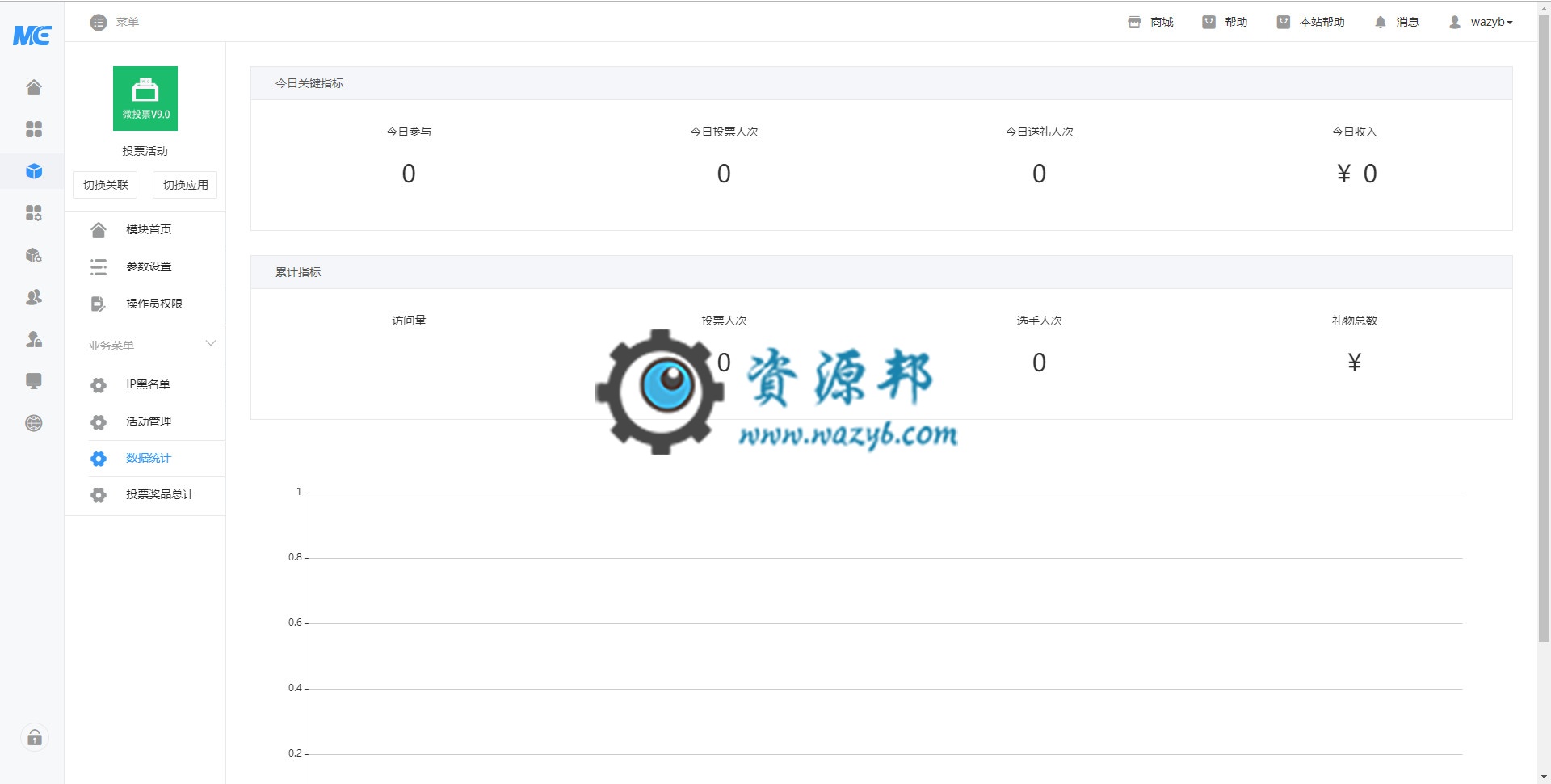Open the monitor icon in left rail
Viewport: 1551px width, 784px height.
[33, 381]
